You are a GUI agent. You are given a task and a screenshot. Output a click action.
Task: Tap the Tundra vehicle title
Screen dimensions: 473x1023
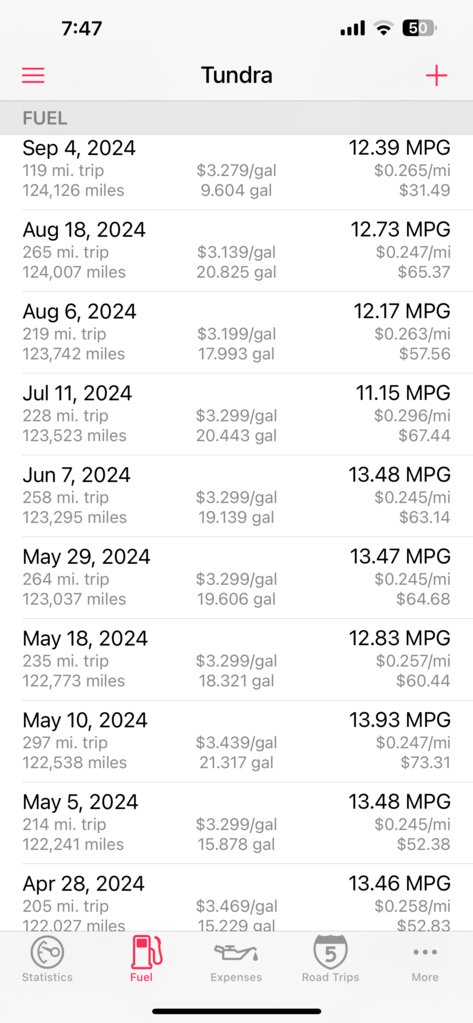(x=236, y=76)
